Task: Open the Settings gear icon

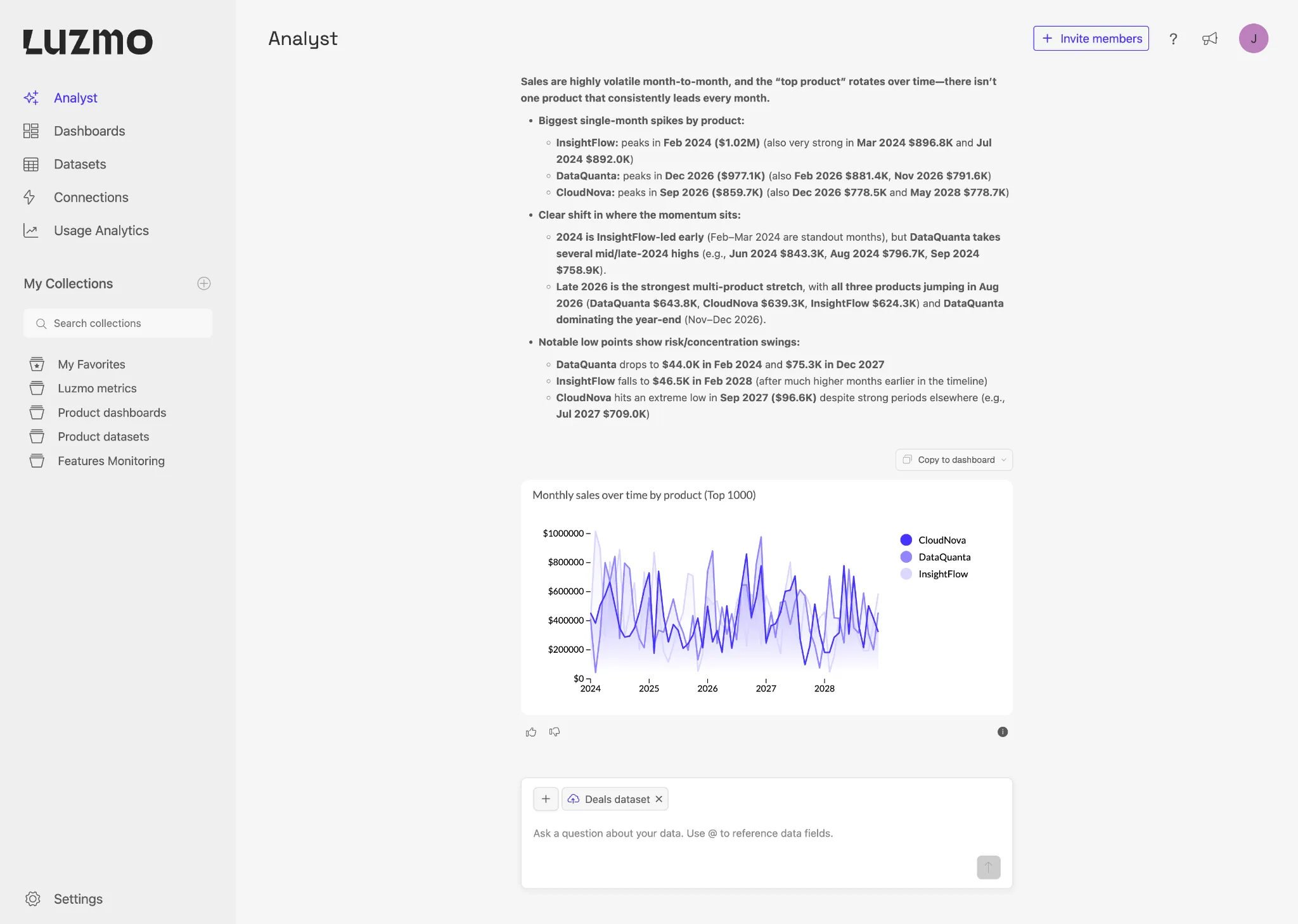Action: point(33,899)
